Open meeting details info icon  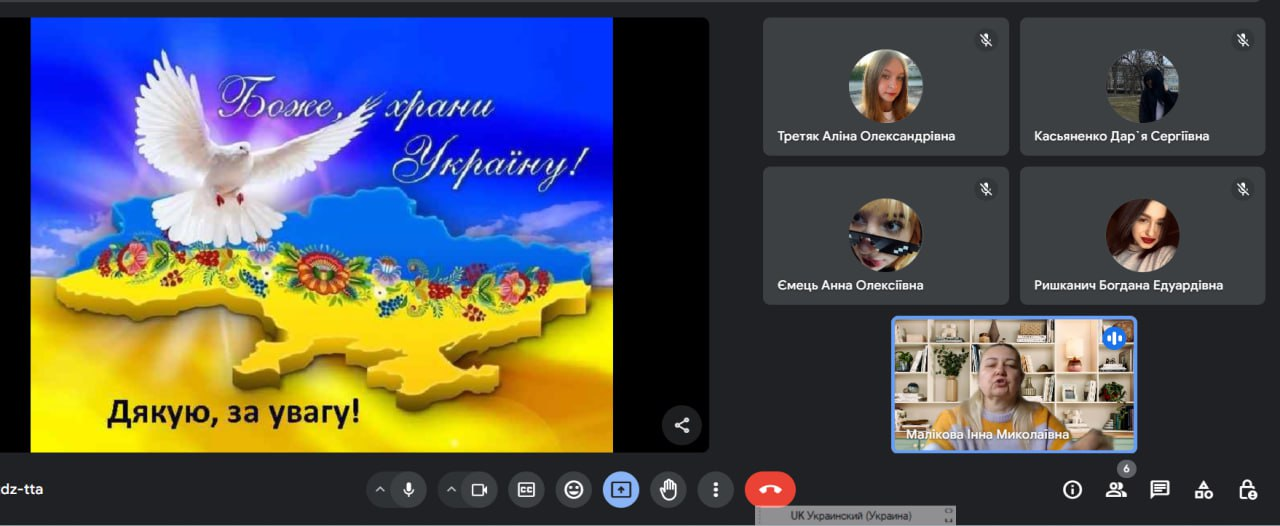1073,490
